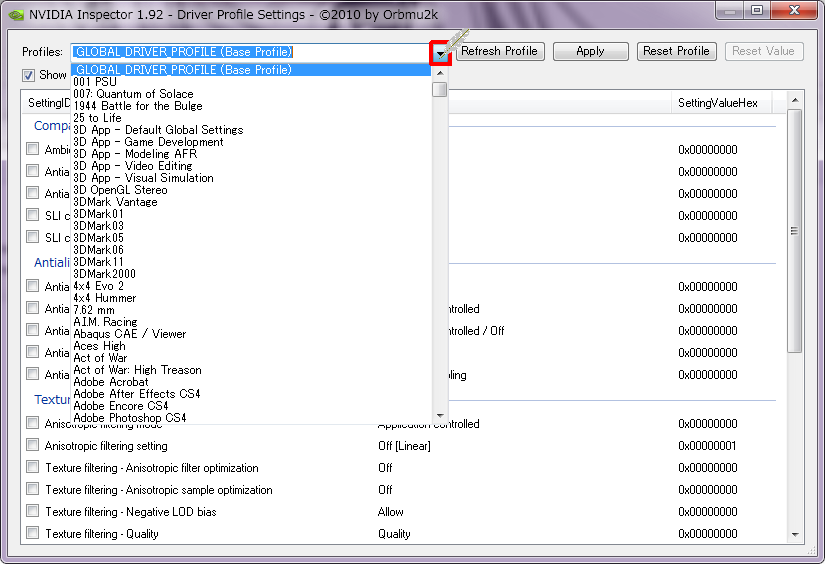Viewport: 825px width, 564px height.
Task: Choose 007: Quantum of Solace profile
Action: tap(251, 94)
